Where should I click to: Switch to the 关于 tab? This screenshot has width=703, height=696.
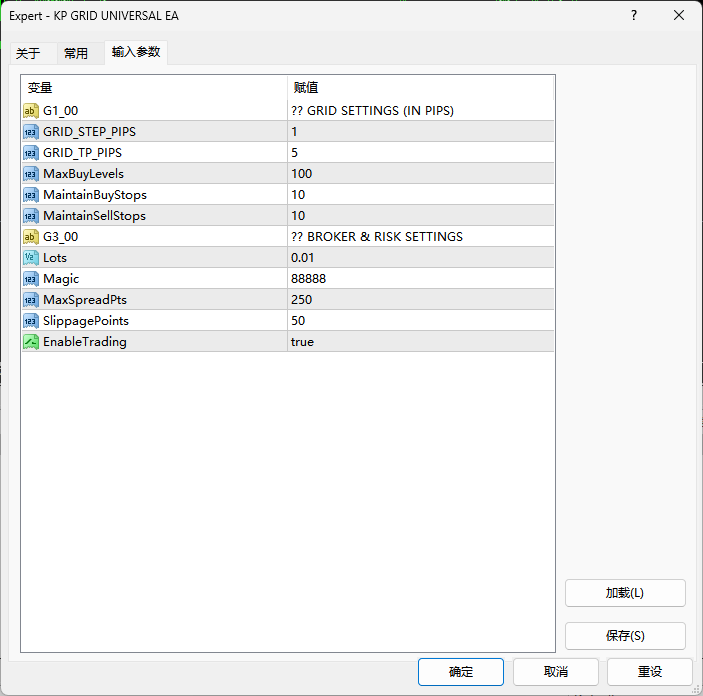click(28, 53)
